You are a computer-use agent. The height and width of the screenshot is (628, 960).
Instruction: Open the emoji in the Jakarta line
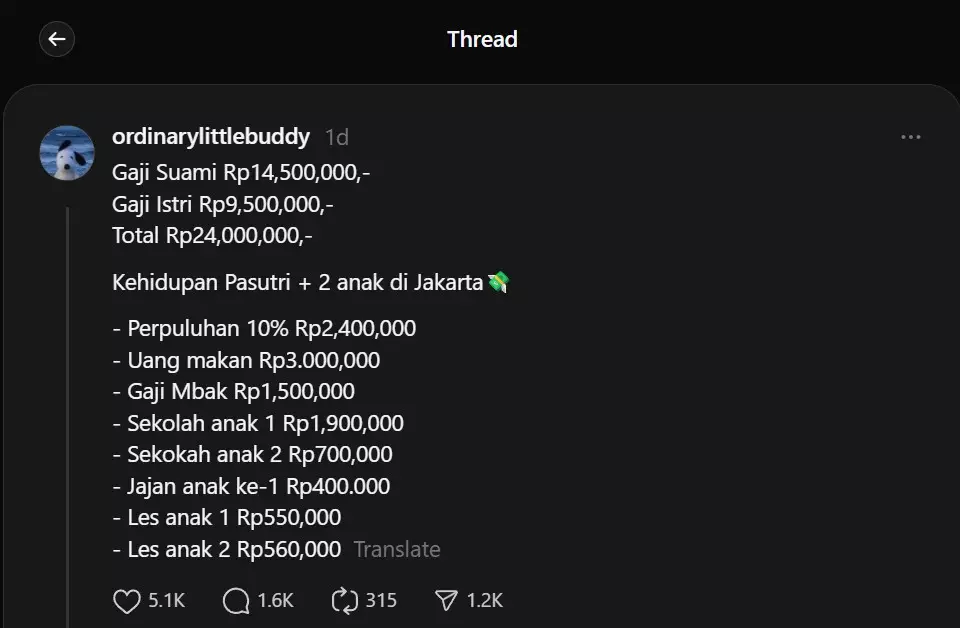click(496, 282)
